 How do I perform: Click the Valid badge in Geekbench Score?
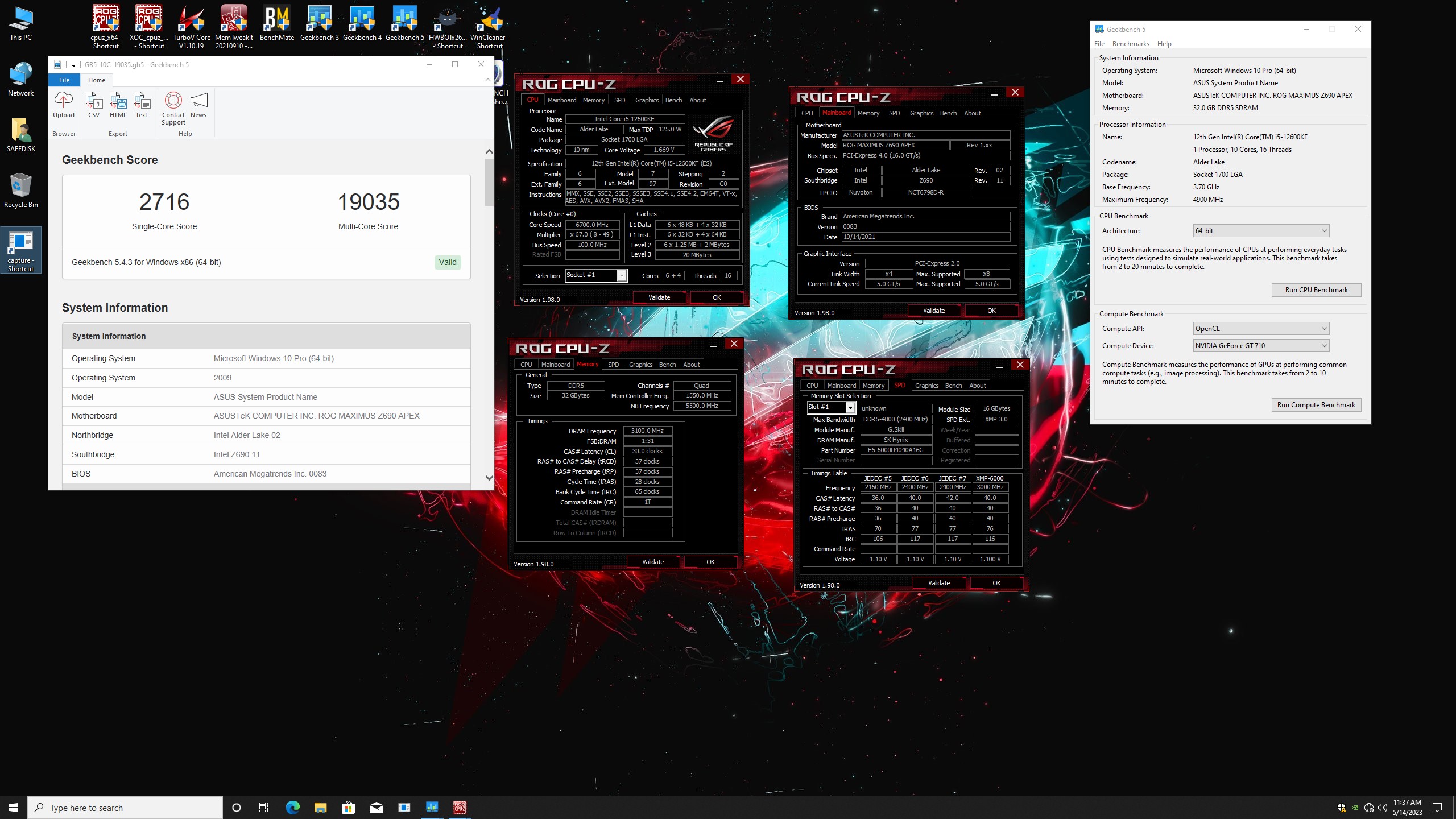tap(448, 262)
